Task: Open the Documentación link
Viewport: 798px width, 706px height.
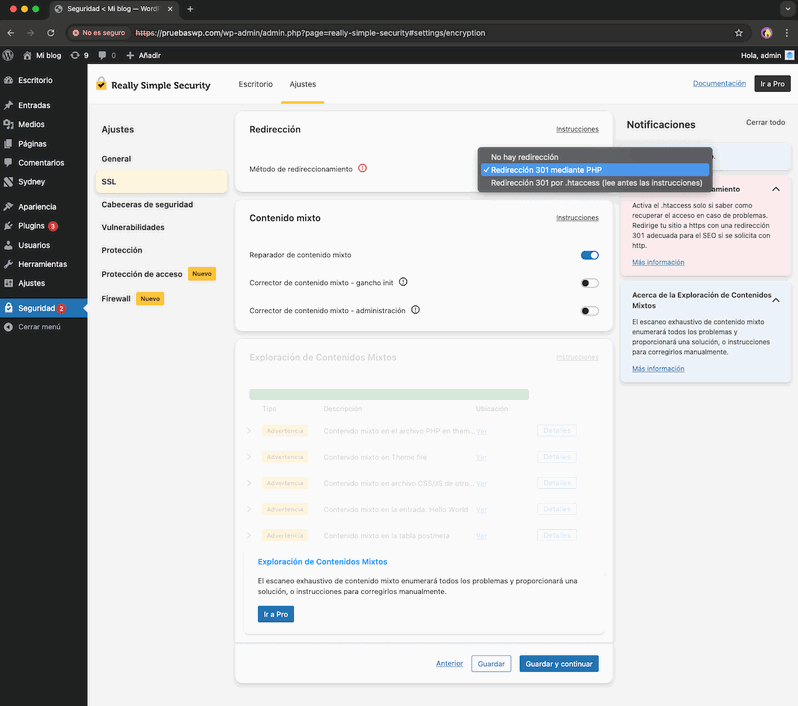Action: (719, 83)
